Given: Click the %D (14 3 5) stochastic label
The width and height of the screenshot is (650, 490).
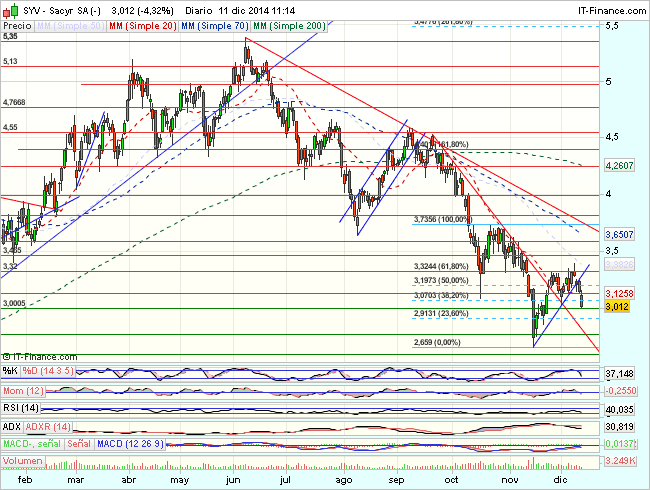Looking at the screenshot, I should tap(48, 371).
